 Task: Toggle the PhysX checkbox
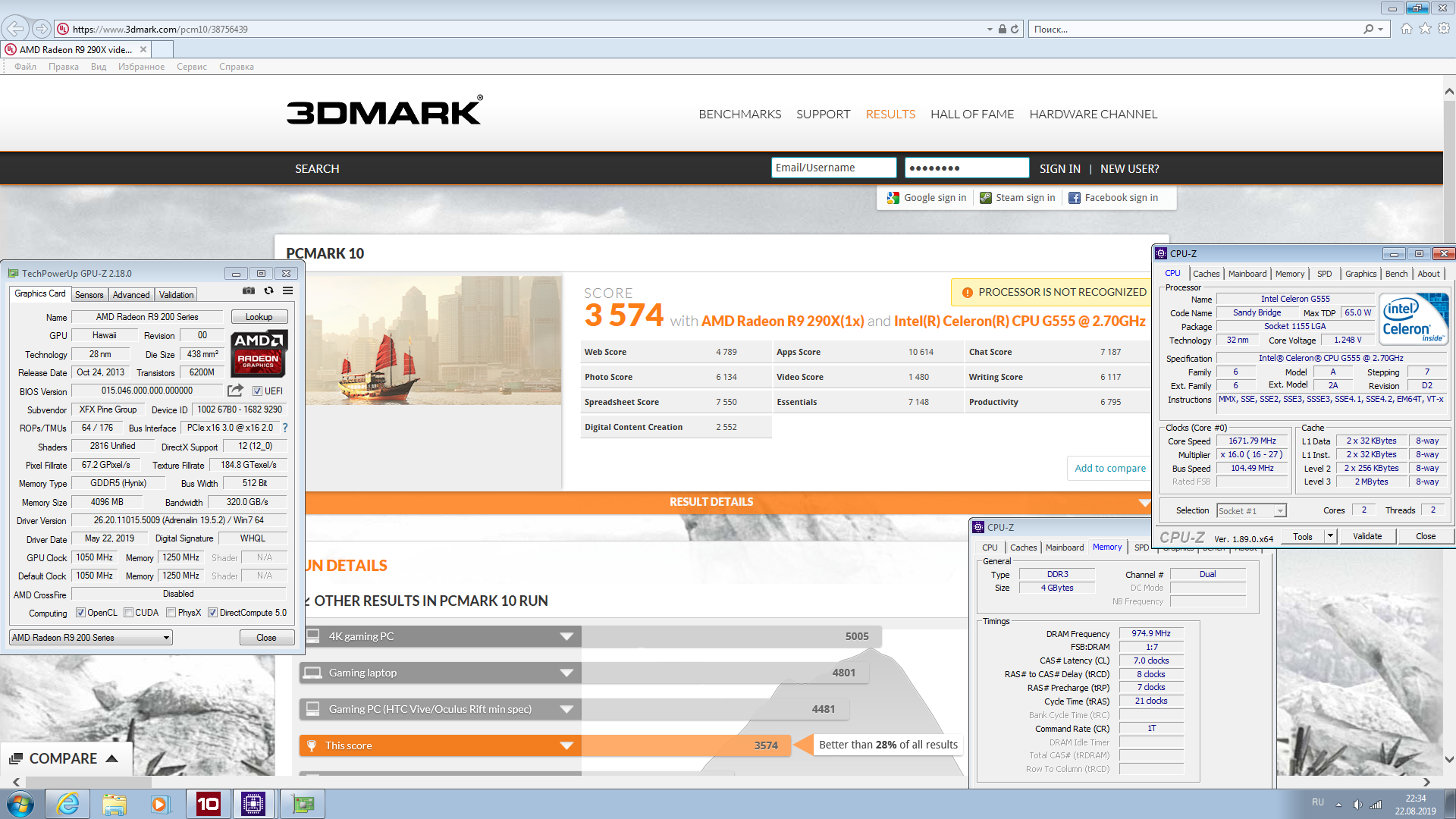coord(171,613)
